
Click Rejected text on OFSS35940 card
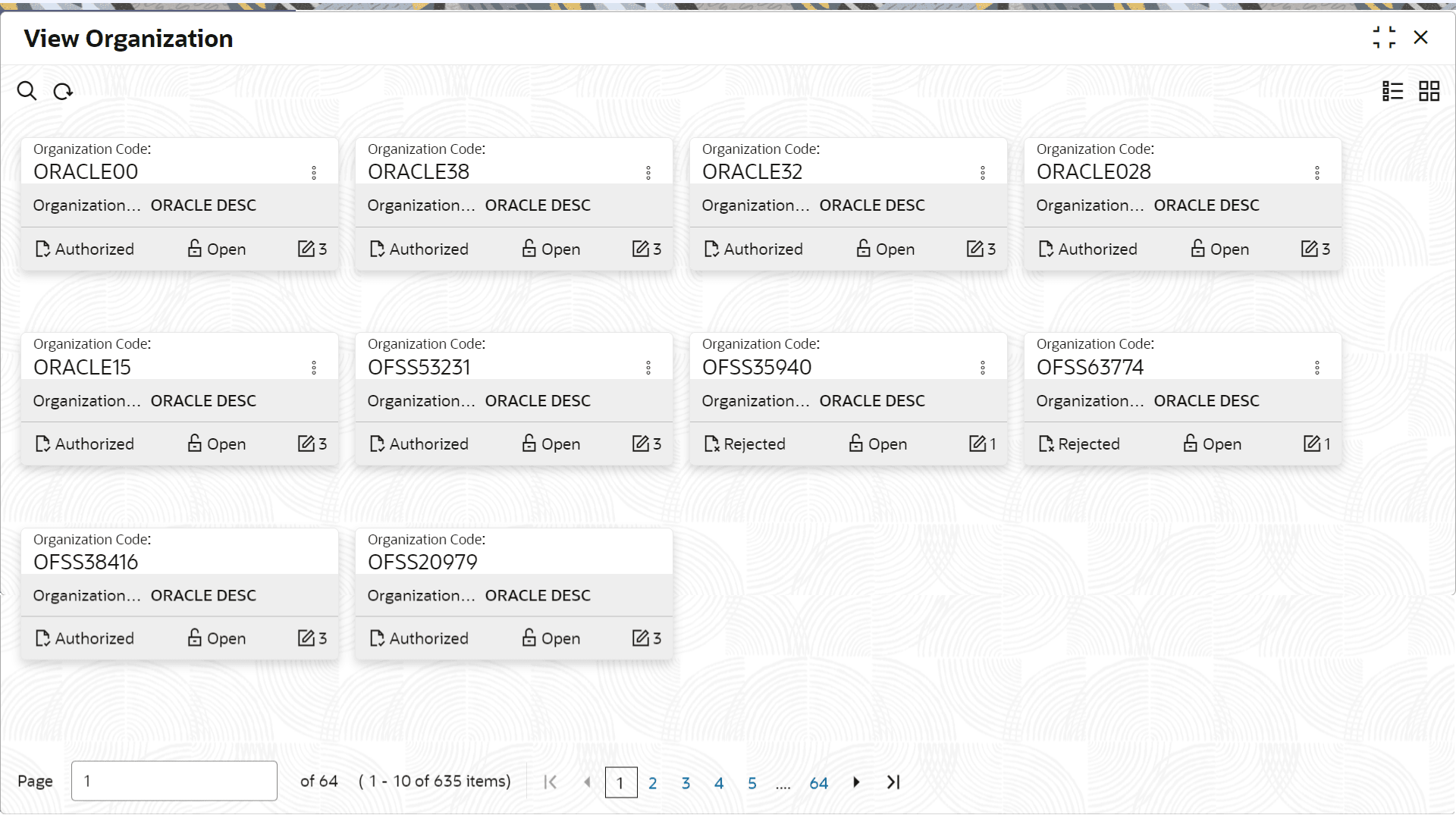click(755, 444)
